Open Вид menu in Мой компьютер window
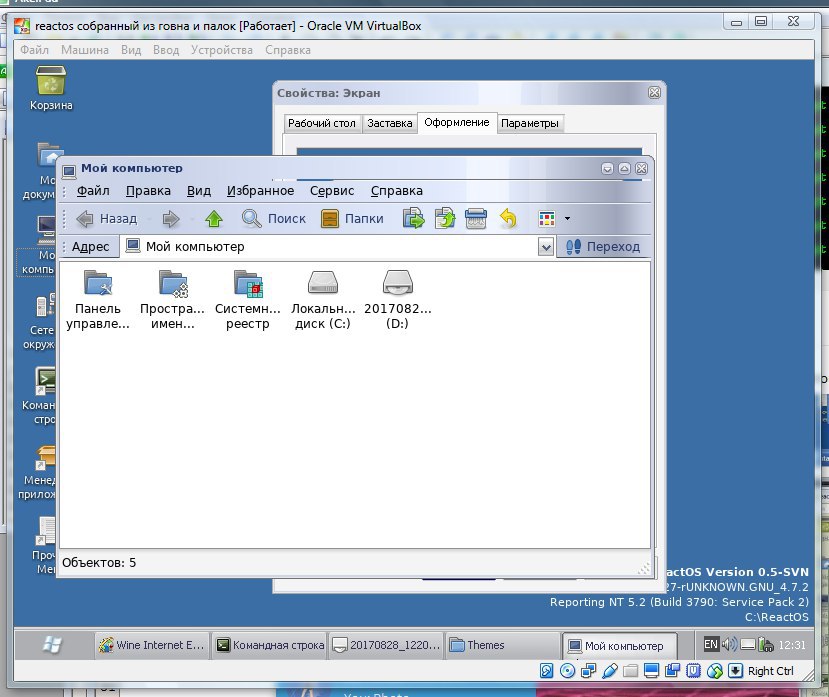The width and height of the screenshot is (829, 697). [x=199, y=191]
